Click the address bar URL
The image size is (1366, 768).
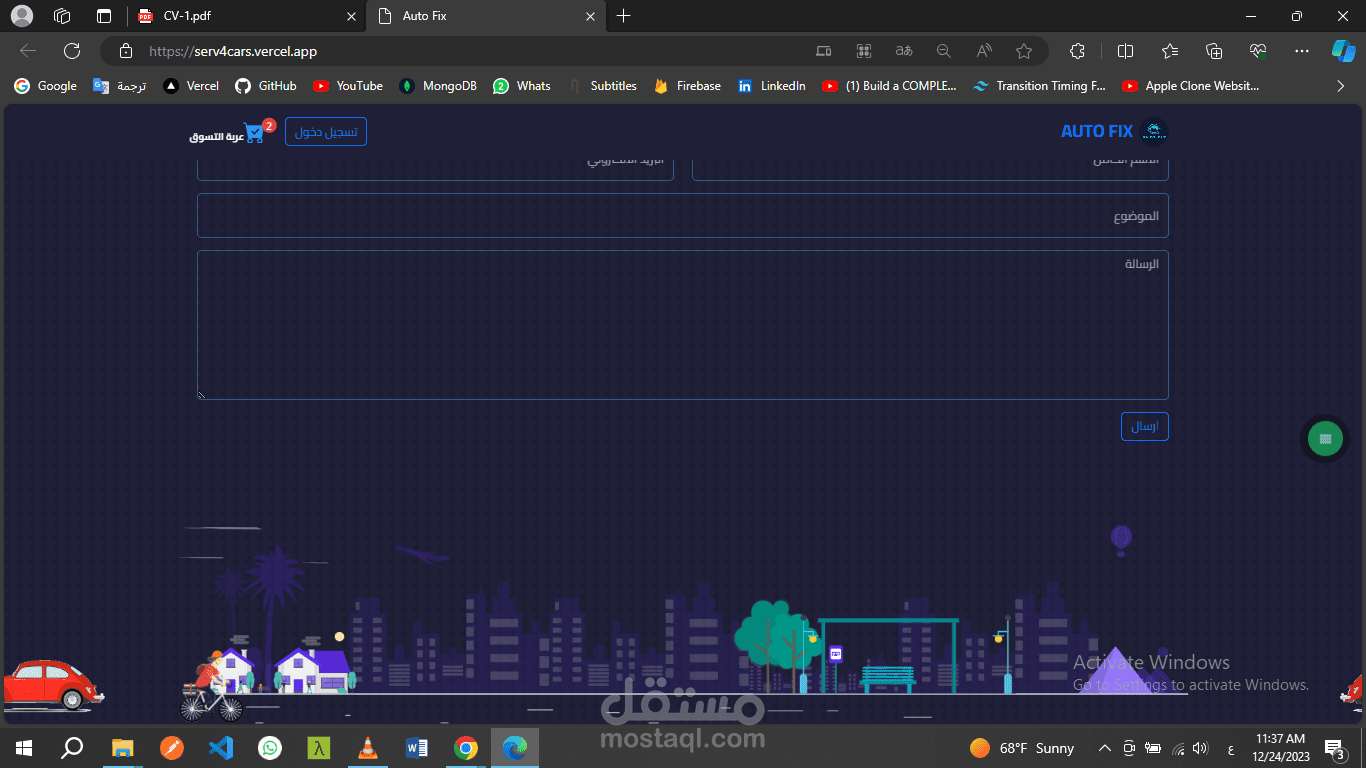[233, 51]
